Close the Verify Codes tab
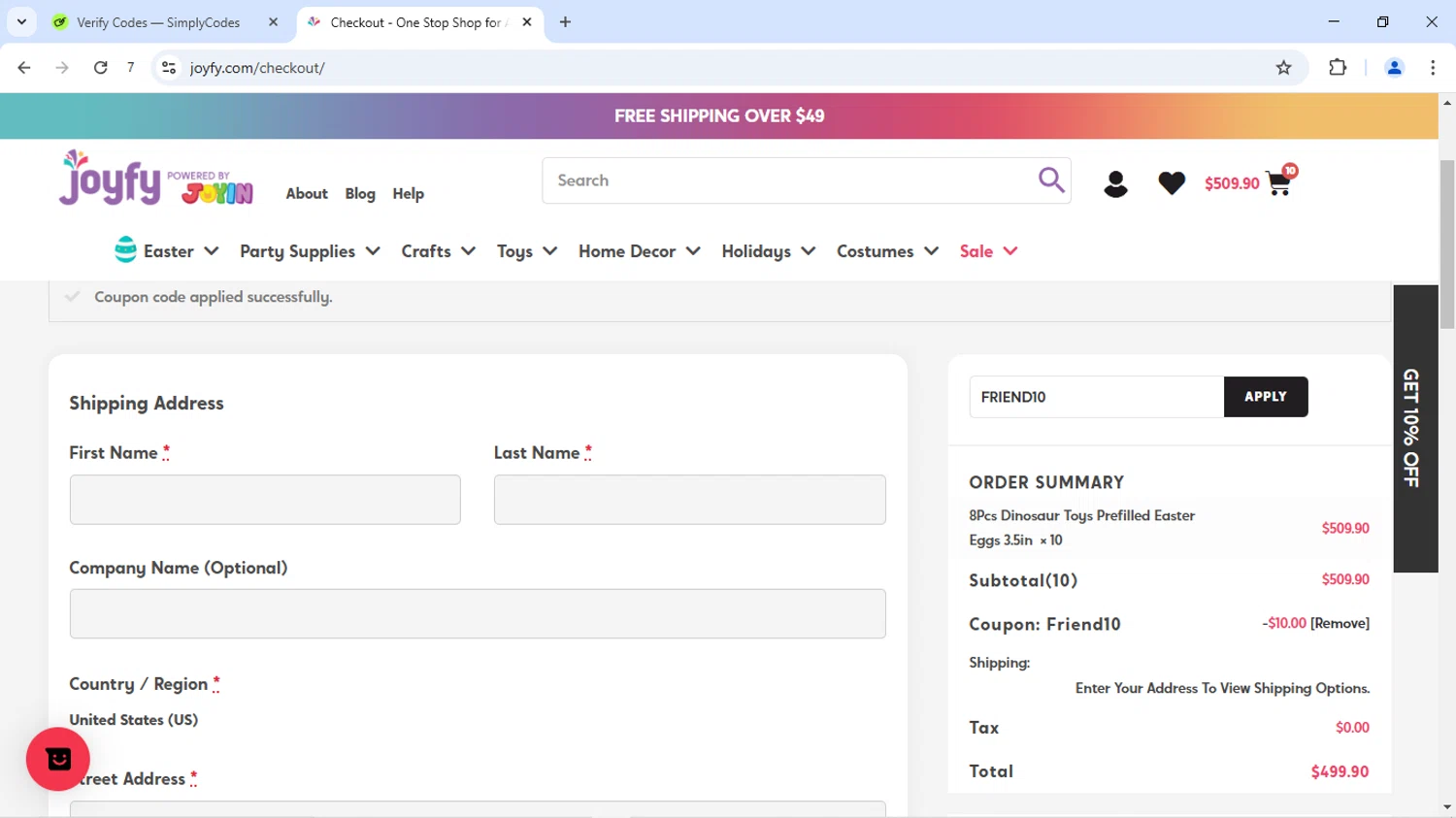The width and height of the screenshot is (1456, 818). pos(273,22)
